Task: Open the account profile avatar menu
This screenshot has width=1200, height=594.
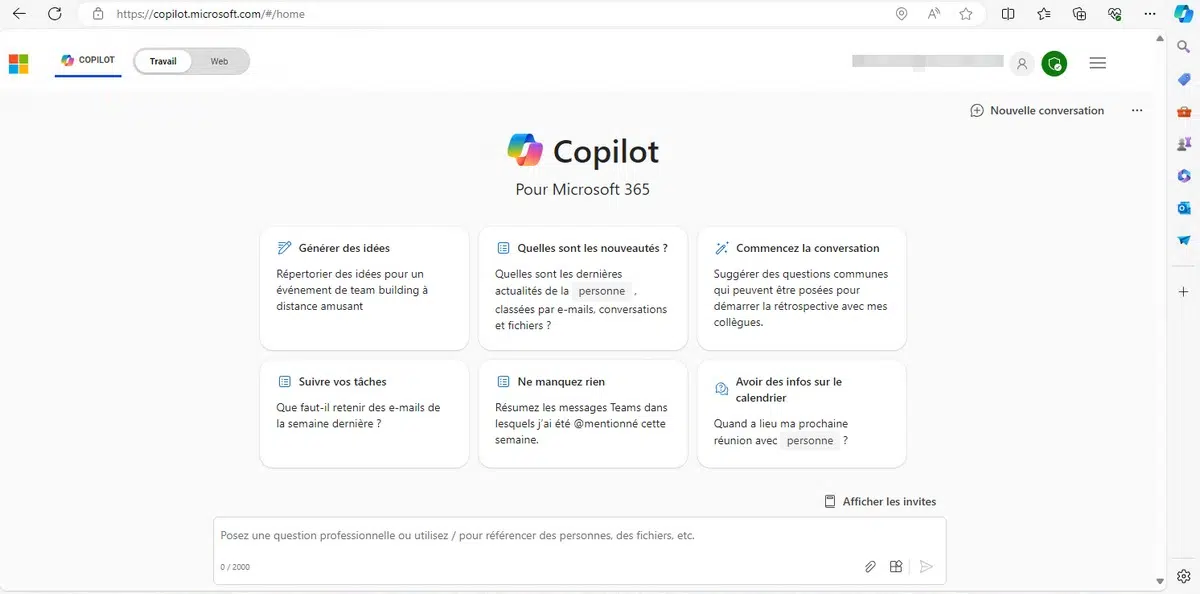Action: coord(1021,63)
